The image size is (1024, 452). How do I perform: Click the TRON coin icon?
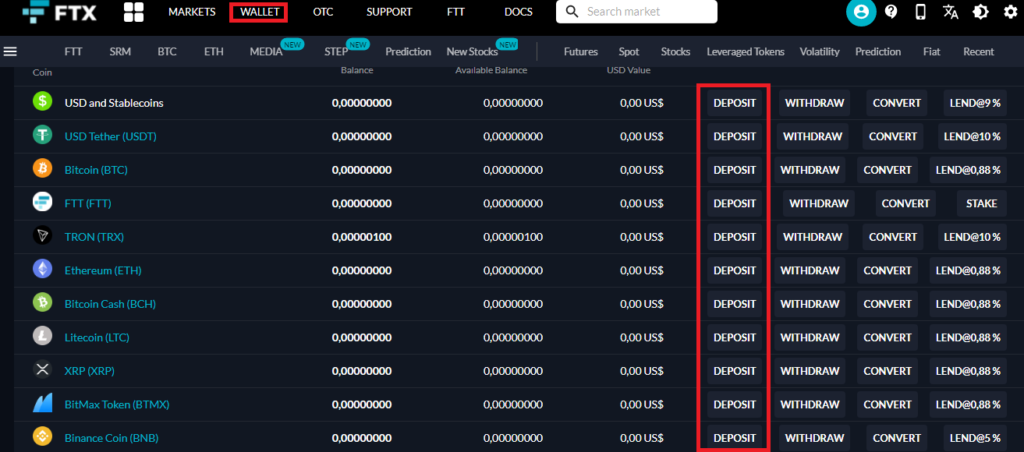click(x=42, y=236)
